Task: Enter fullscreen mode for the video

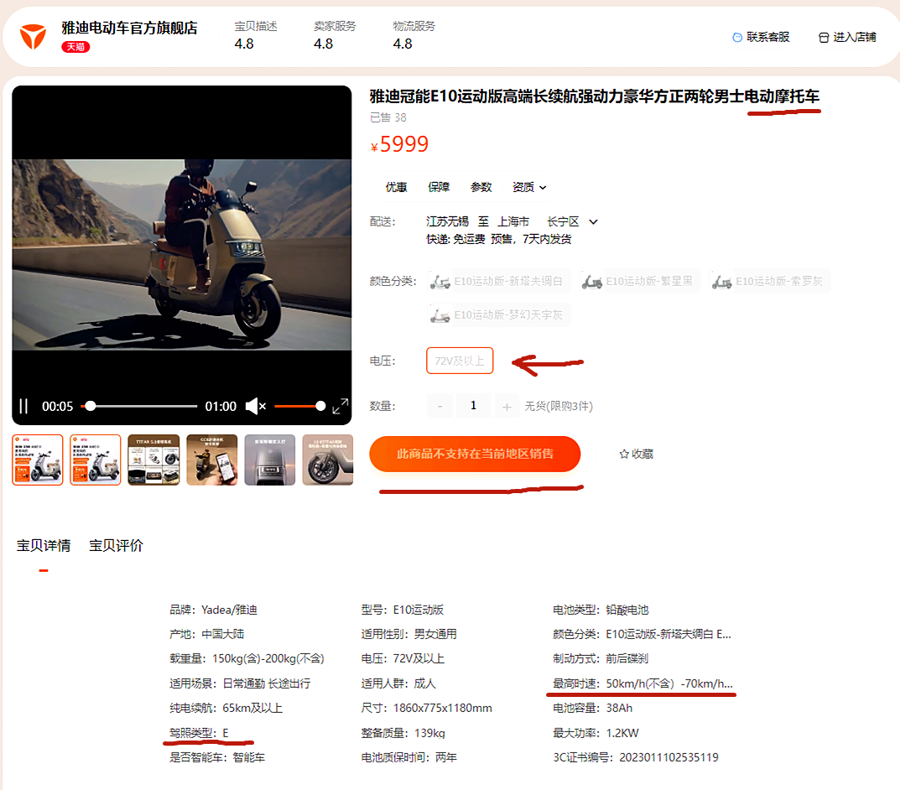Action: point(340,406)
